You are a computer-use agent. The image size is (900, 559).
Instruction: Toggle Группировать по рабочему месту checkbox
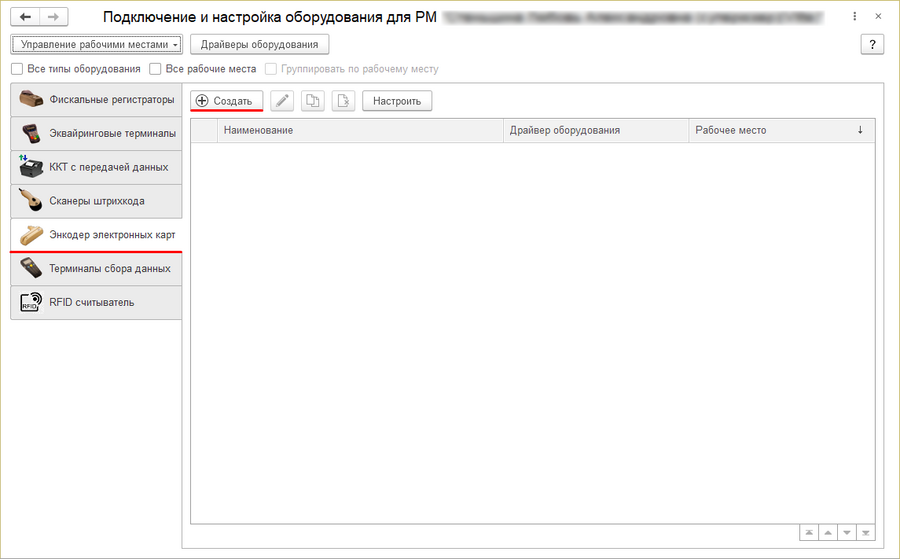[271, 69]
